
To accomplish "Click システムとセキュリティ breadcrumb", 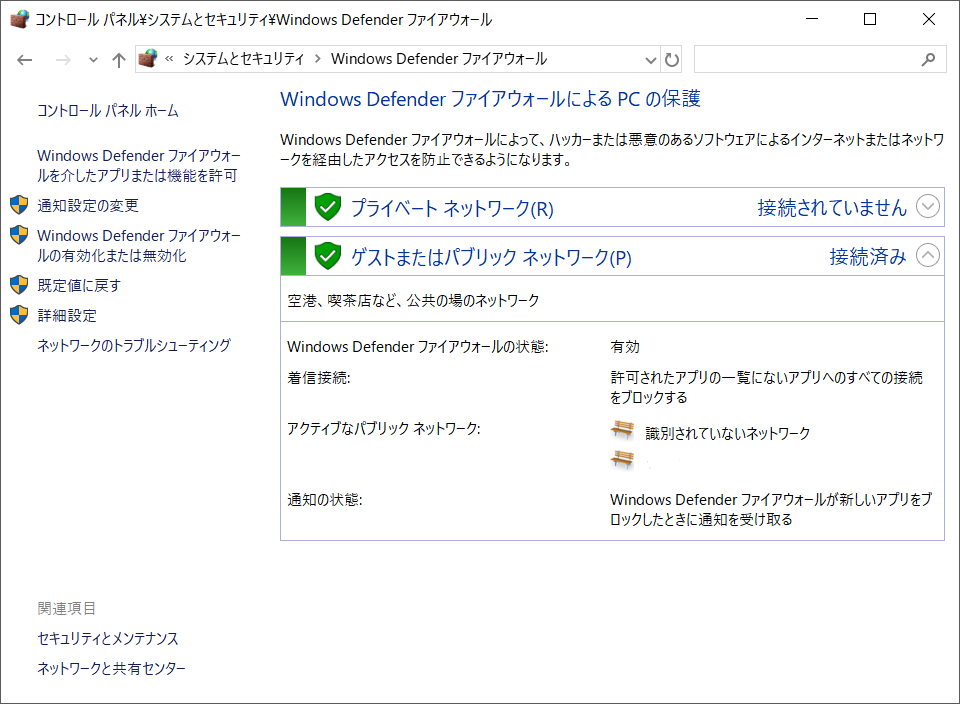I will click(243, 59).
